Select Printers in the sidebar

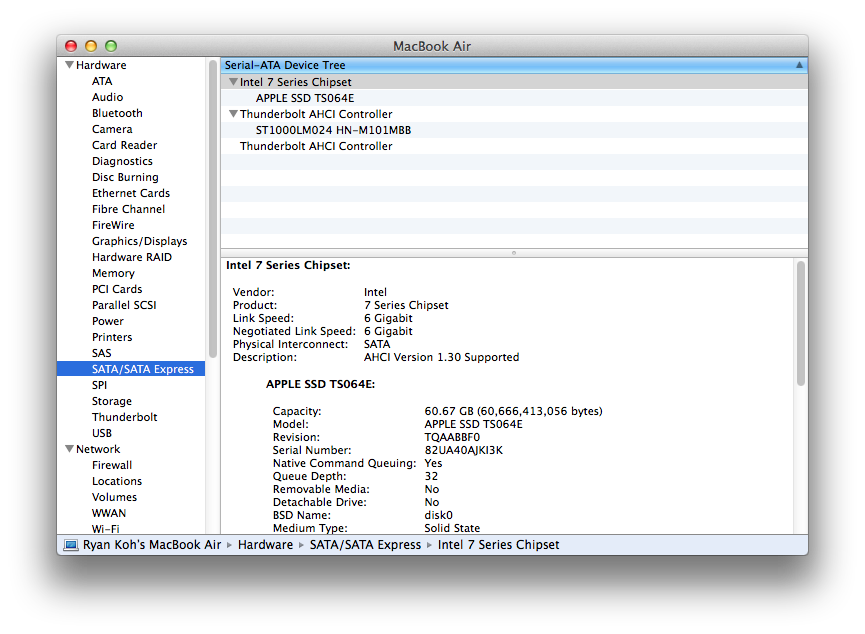click(x=112, y=337)
